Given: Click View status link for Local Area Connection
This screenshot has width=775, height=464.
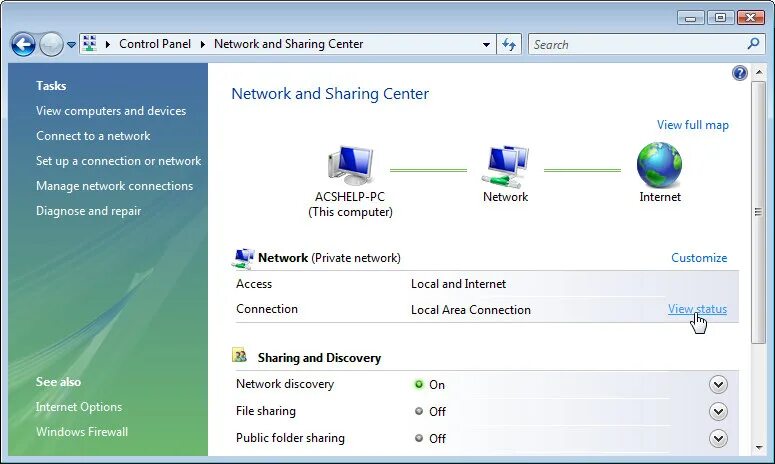Looking at the screenshot, I should pos(697,309).
